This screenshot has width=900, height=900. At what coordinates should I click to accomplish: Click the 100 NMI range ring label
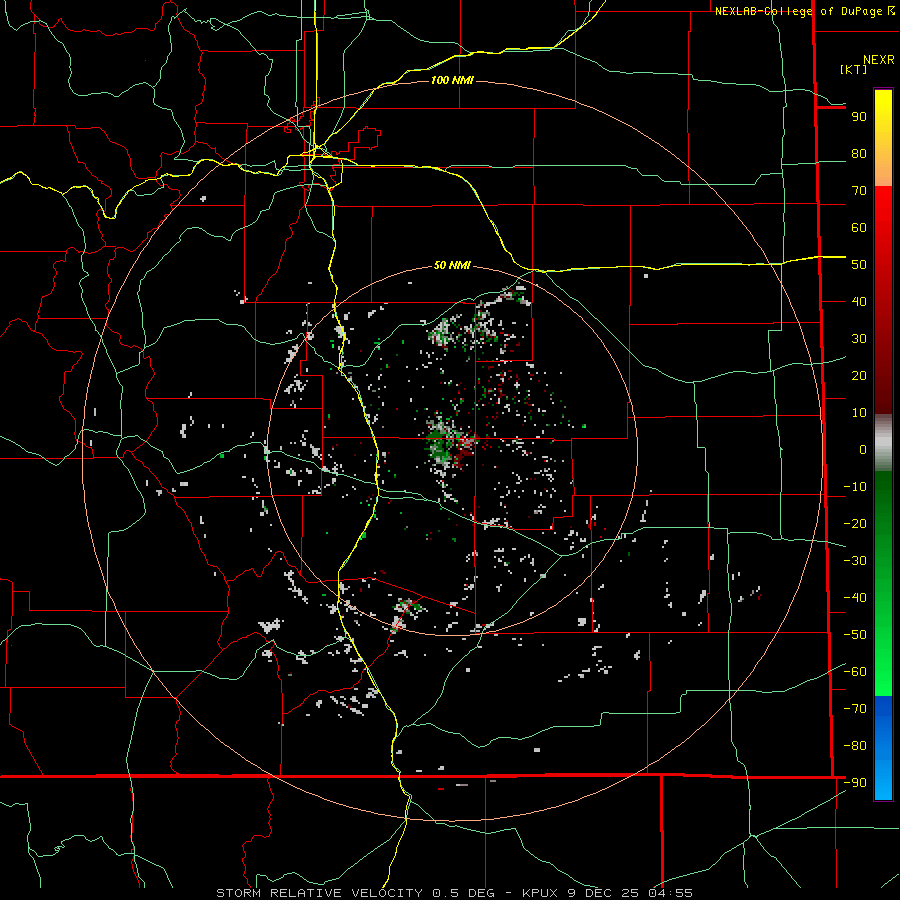tap(452, 80)
